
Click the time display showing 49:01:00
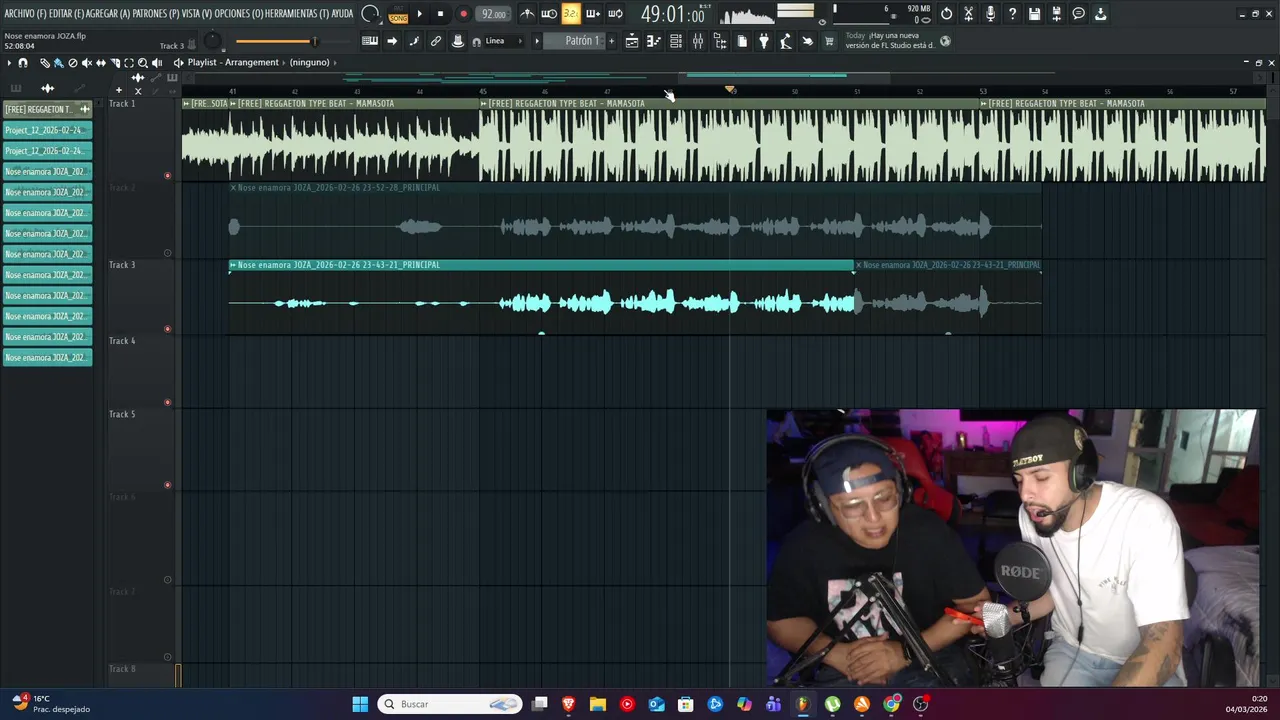tap(672, 15)
